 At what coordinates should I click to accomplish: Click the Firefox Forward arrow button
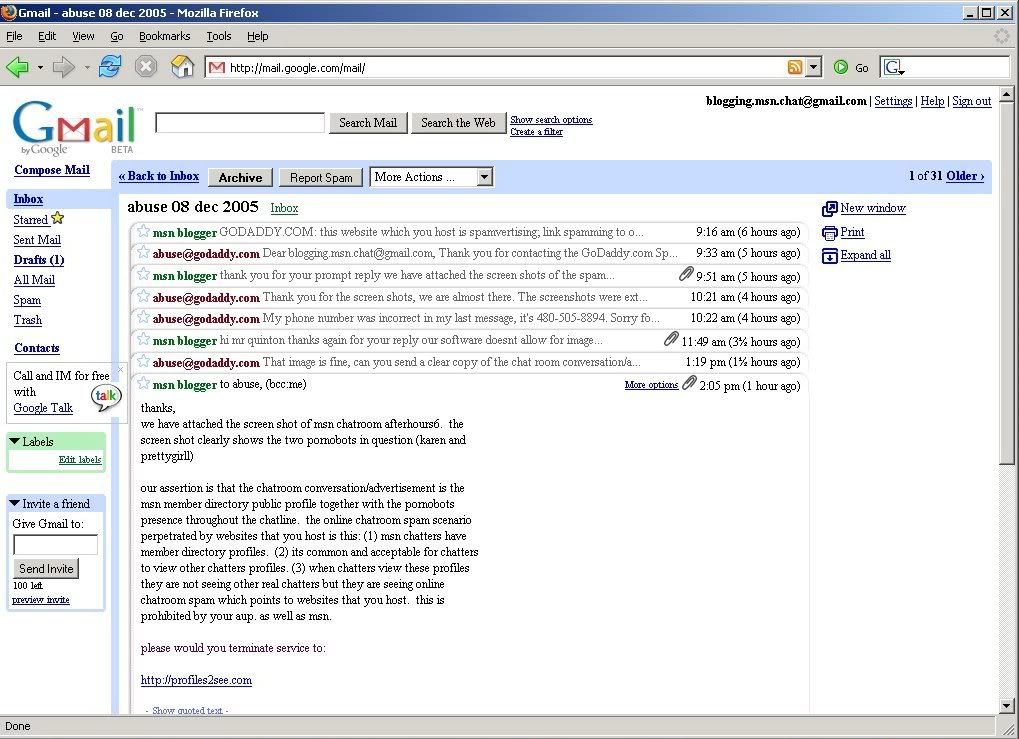(64, 67)
